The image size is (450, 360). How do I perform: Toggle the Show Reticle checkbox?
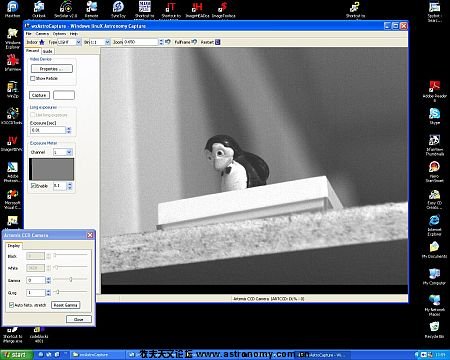click(x=33, y=78)
